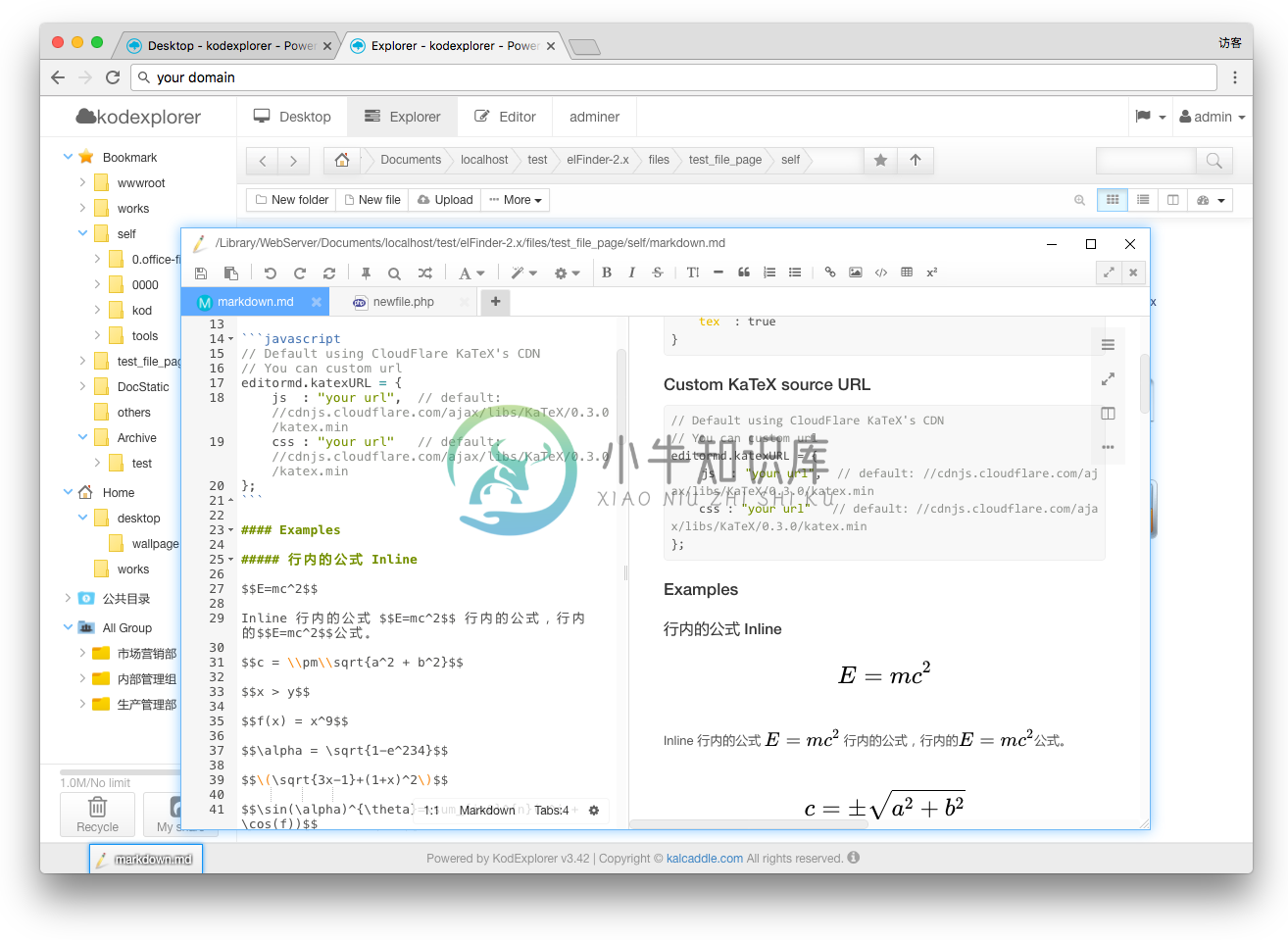
Task: Click the browser address bar
Action: click(673, 77)
